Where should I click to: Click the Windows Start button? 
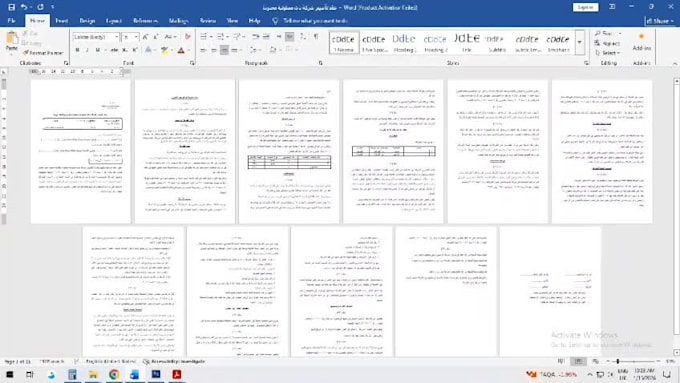(x=10, y=374)
